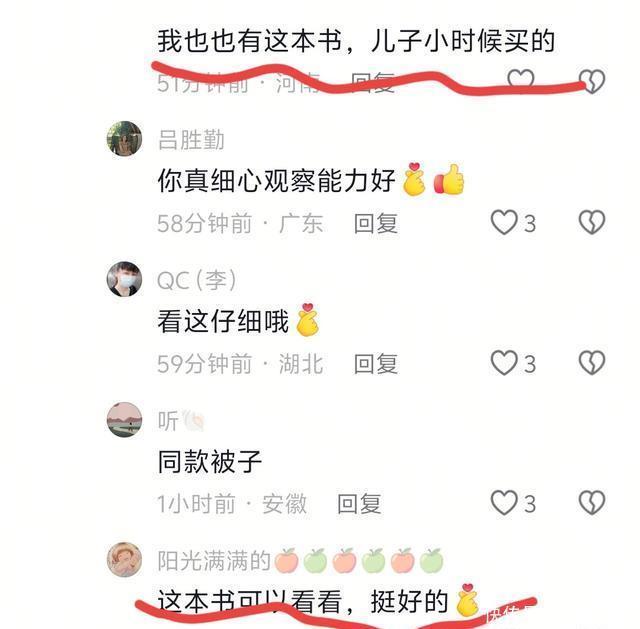Like the 同款被子 comment heart icon
Viewport: 640px width, 629px height.
pyautogui.click(x=504, y=502)
